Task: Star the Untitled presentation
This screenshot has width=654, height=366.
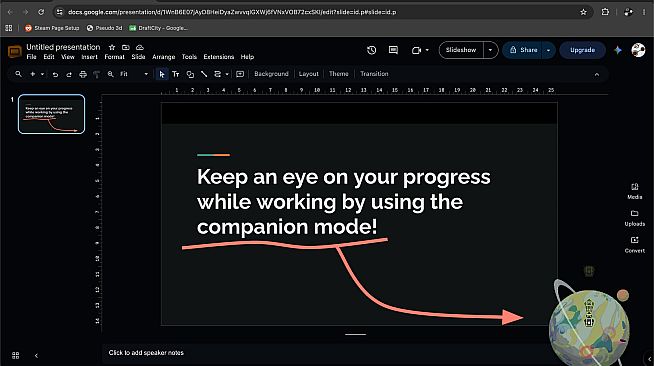Action: (112, 47)
